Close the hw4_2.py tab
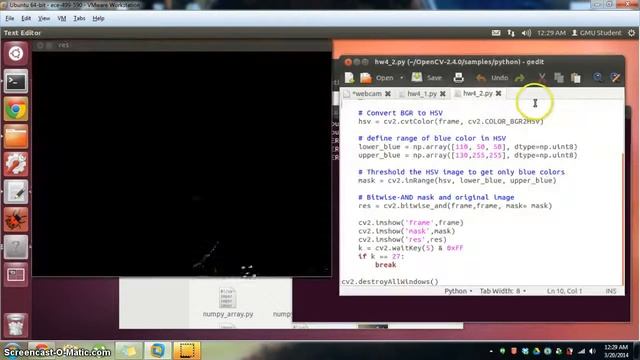The height and width of the screenshot is (360, 640). point(498,93)
